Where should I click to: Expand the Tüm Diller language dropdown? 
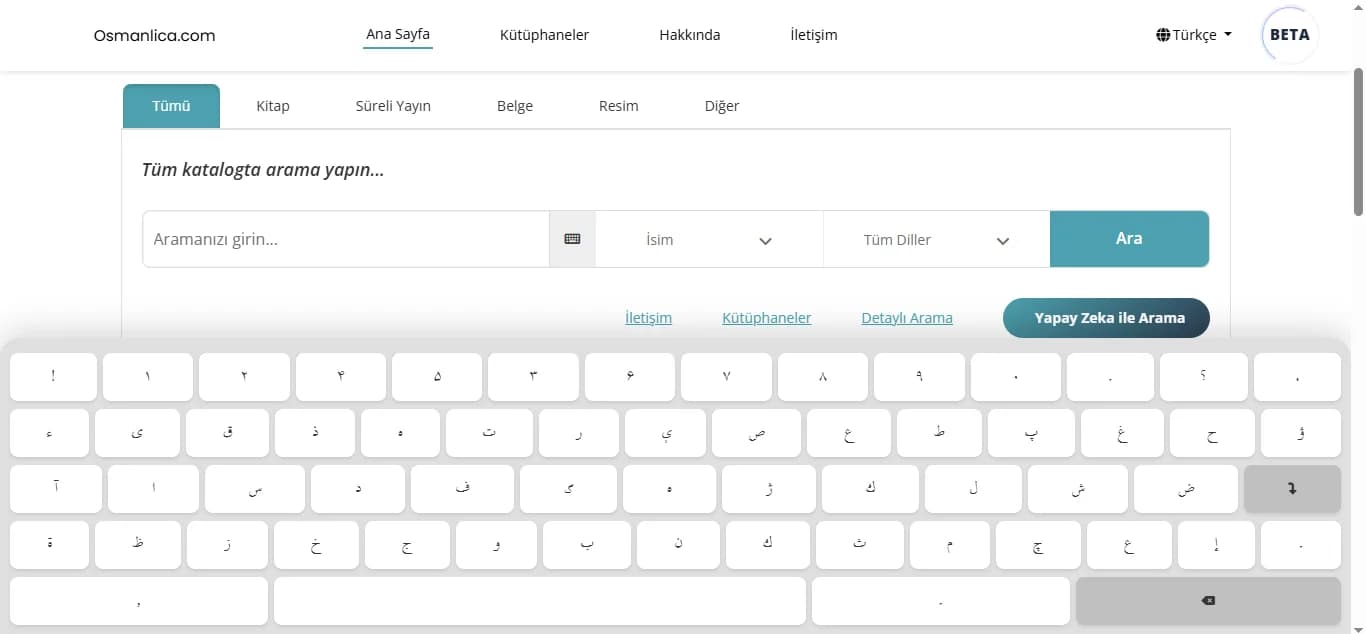(x=936, y=239)
